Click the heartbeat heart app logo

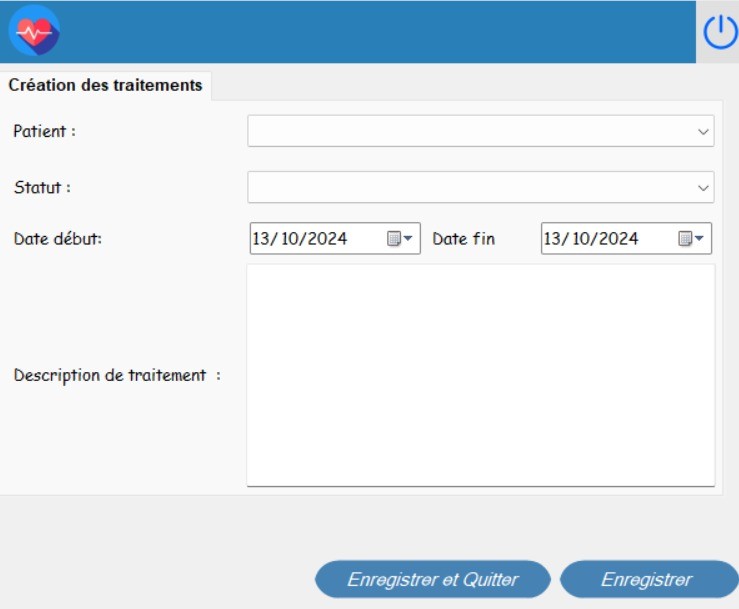(34, 31)
